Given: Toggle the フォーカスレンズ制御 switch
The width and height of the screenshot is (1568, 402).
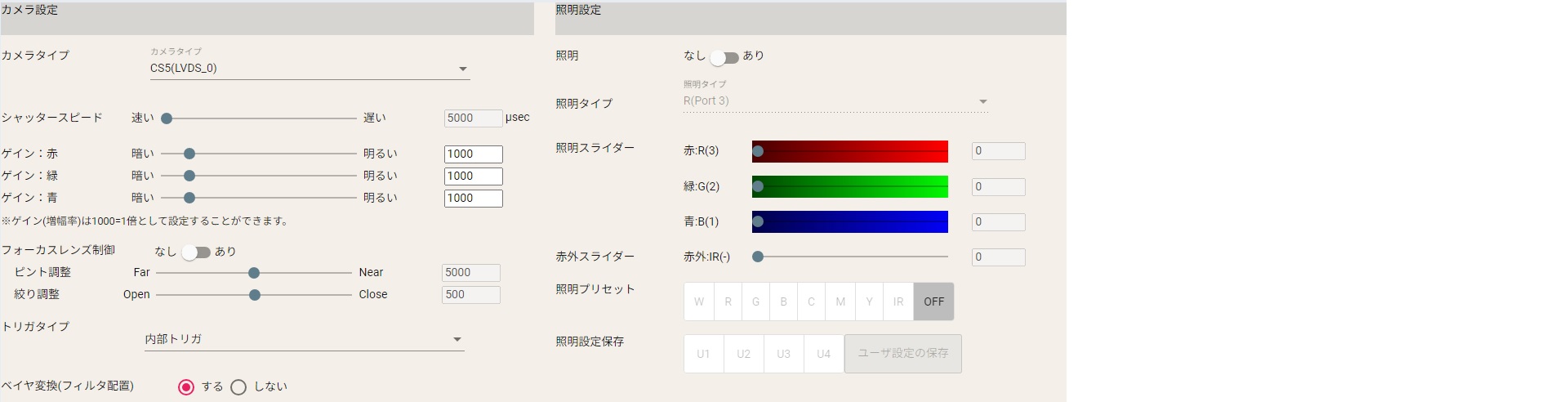Looking at the screenshot, I should (196, 252).
